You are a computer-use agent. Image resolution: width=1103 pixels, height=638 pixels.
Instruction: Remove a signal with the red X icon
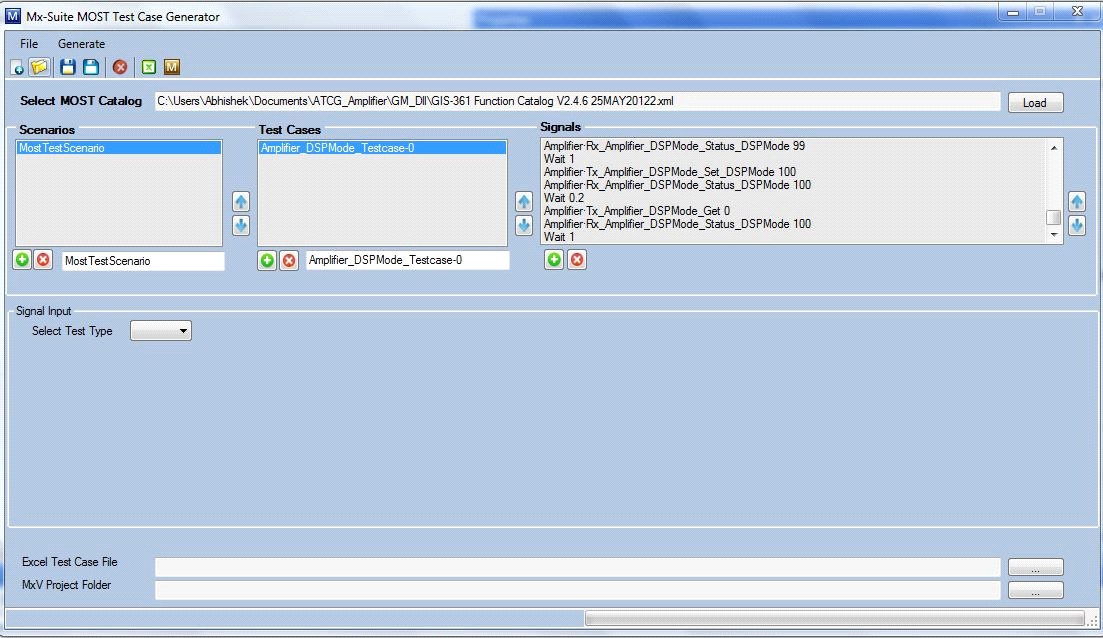[577, 260]
